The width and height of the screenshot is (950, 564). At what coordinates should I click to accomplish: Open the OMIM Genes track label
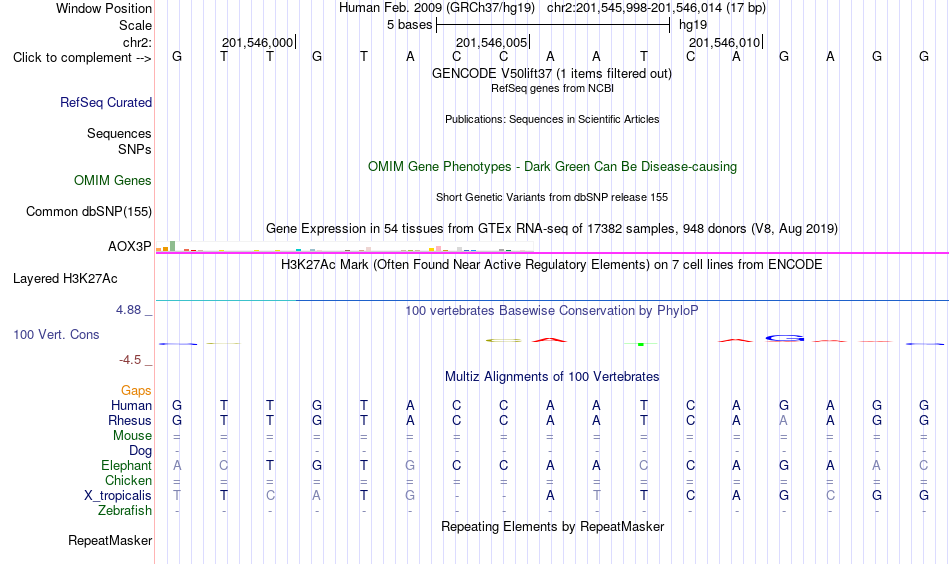click(113, 181)
